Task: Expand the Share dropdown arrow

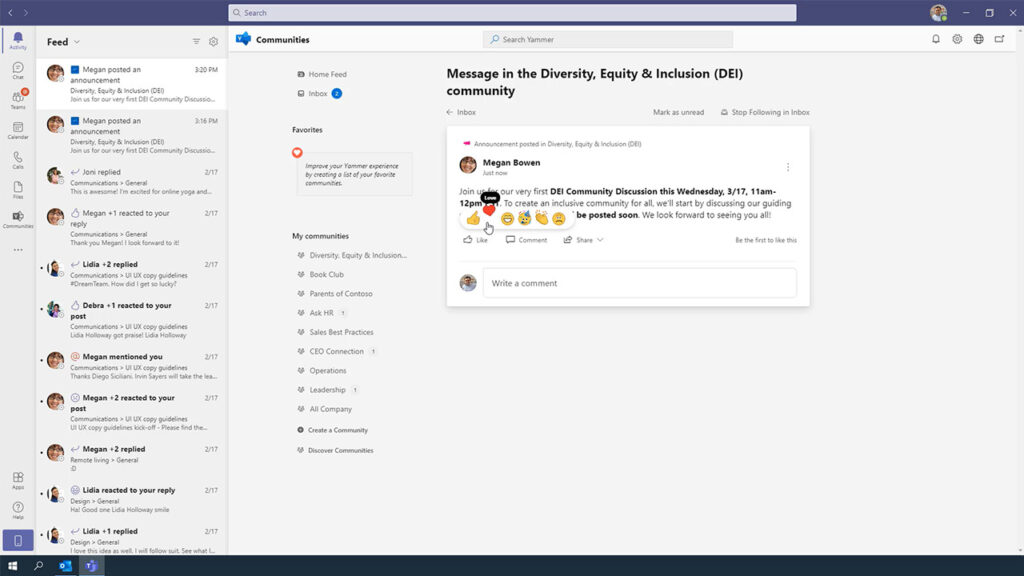Action: coord(600,240)
